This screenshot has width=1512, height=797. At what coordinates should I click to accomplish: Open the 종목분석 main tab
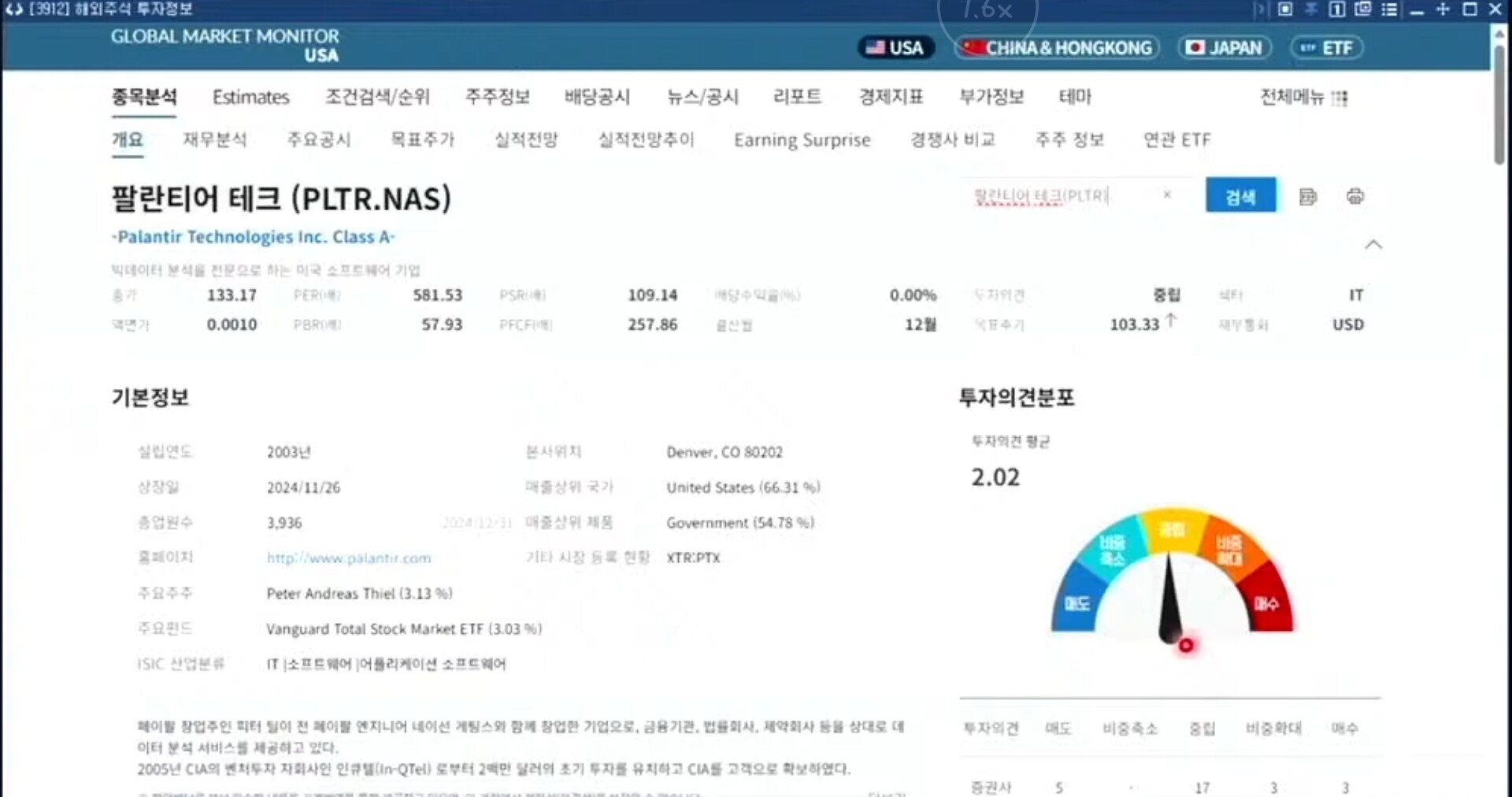[x=144, y=97]
